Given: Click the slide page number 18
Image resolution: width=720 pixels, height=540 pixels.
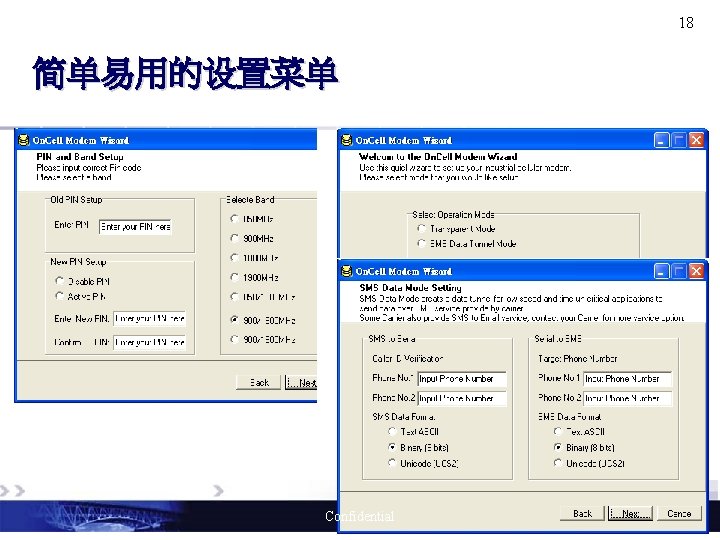Looking at the screenshot, I should click(686, 22).
